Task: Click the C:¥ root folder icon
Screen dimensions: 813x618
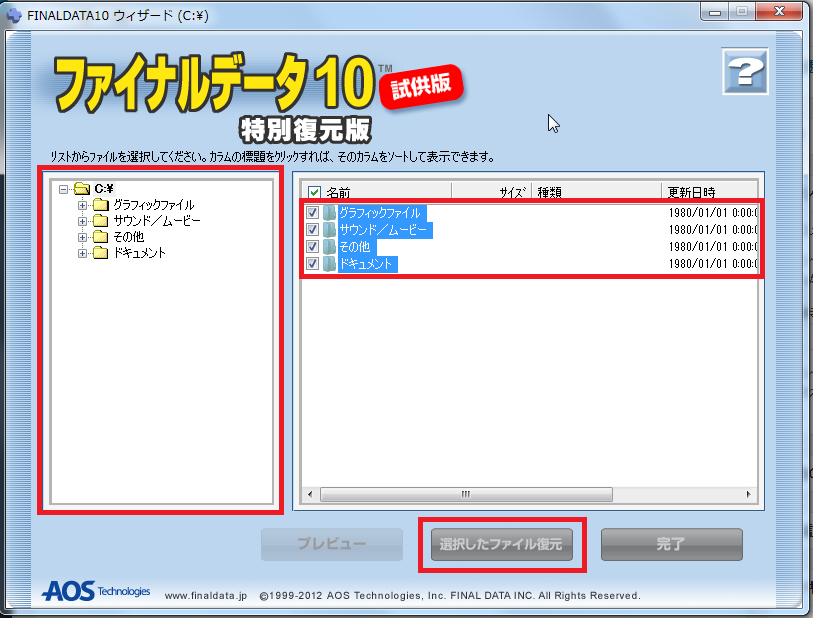Action: (82, 188)
